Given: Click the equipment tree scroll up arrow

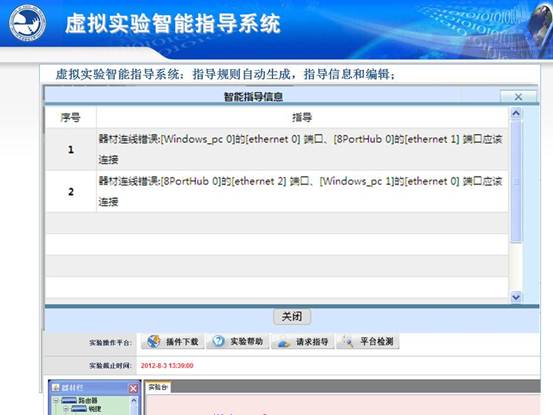Looking at the screenshot, I should pos(134,401).
